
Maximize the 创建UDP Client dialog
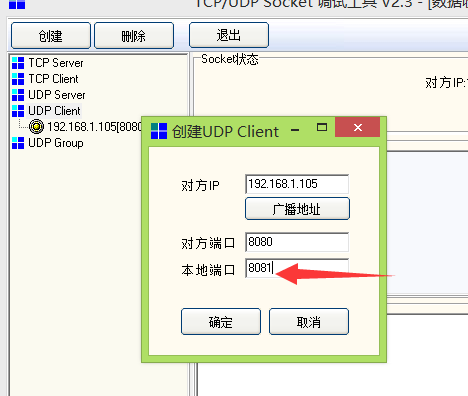(x=322, y=127)
